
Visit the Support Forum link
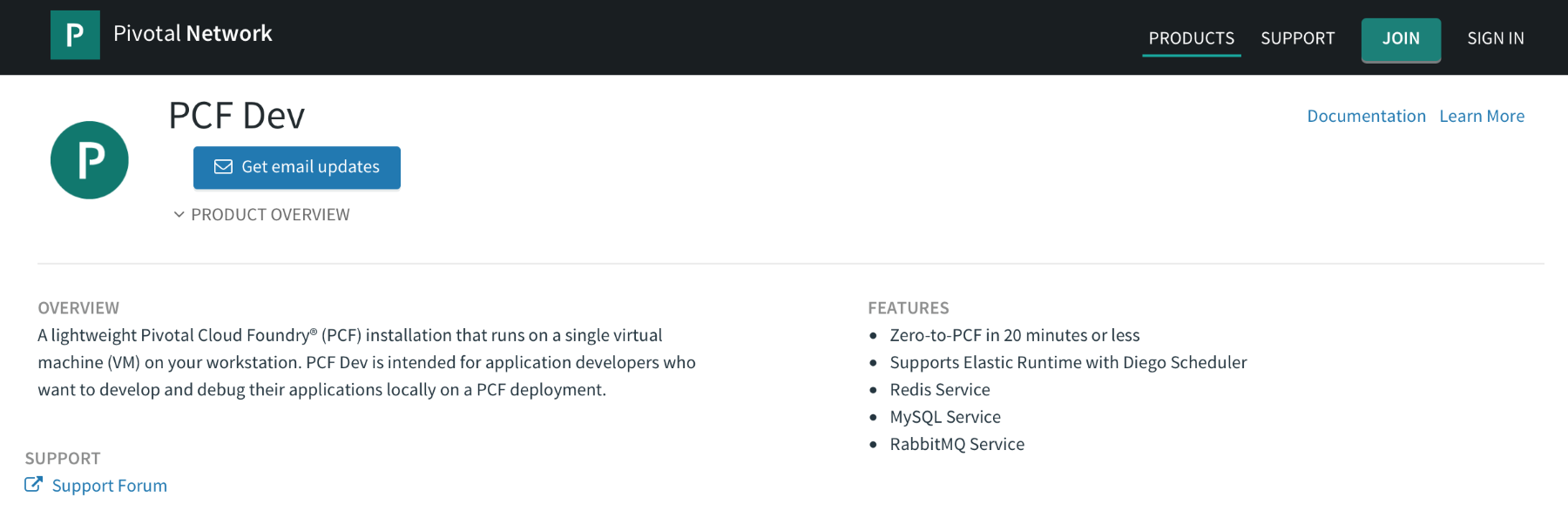point(110,486)
